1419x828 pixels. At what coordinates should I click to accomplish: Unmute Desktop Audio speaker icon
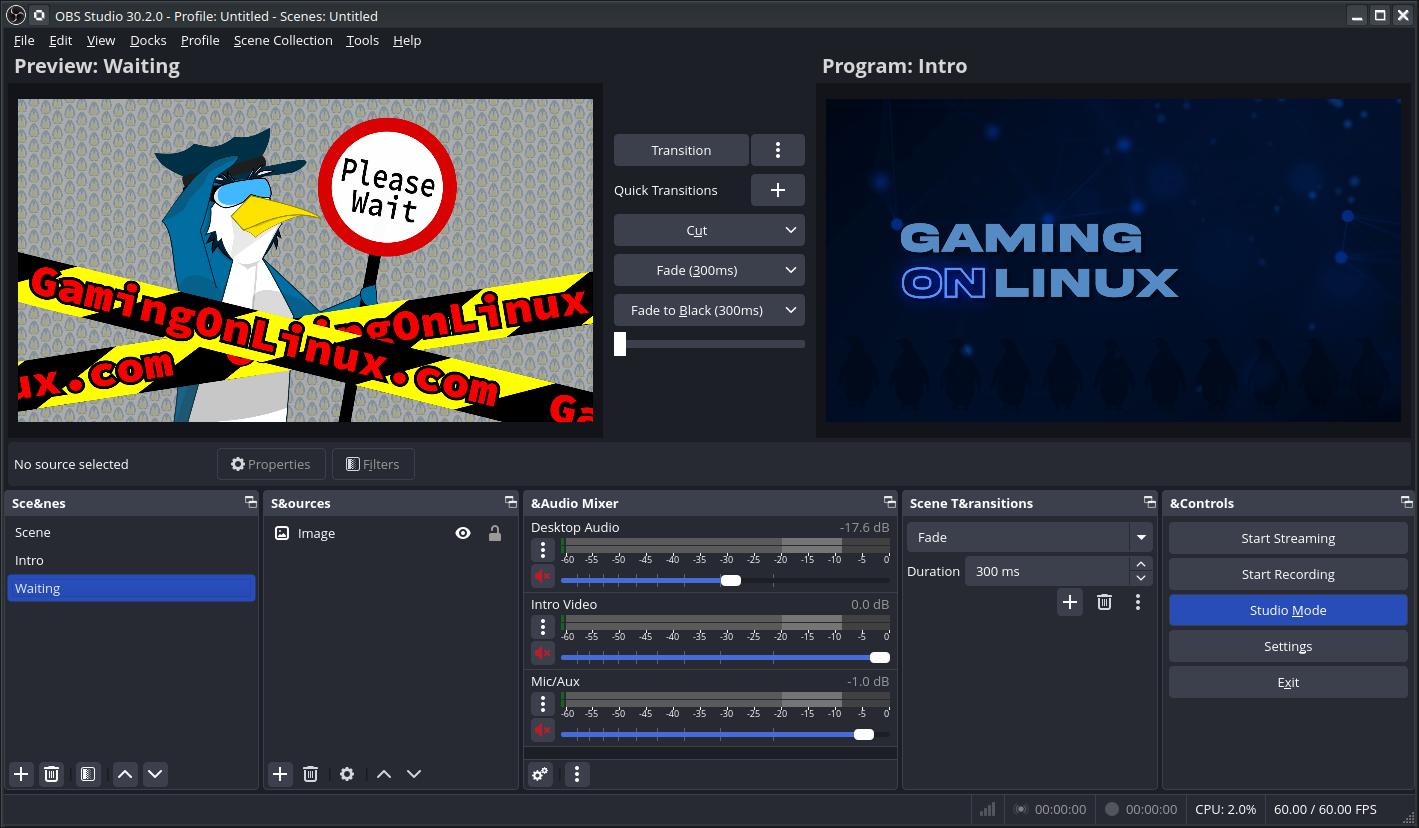[x=542, y=576]
